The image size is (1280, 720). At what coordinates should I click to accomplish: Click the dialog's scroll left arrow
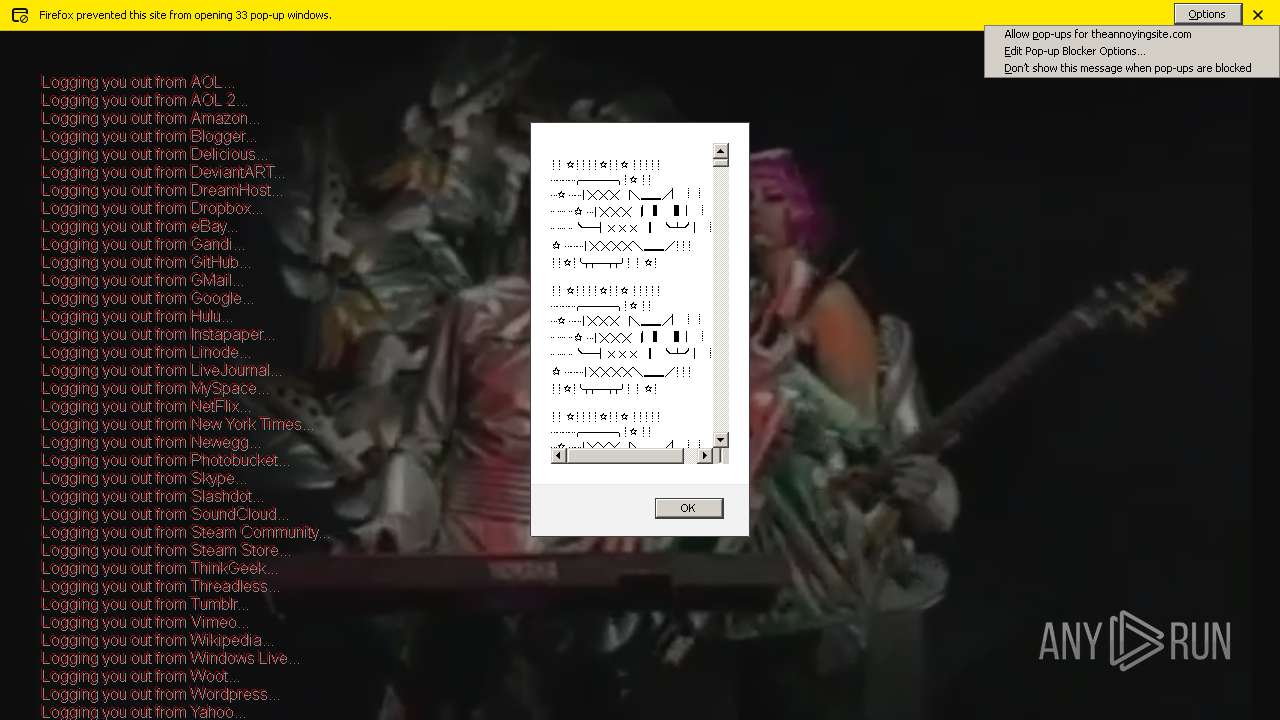(559, 456)
